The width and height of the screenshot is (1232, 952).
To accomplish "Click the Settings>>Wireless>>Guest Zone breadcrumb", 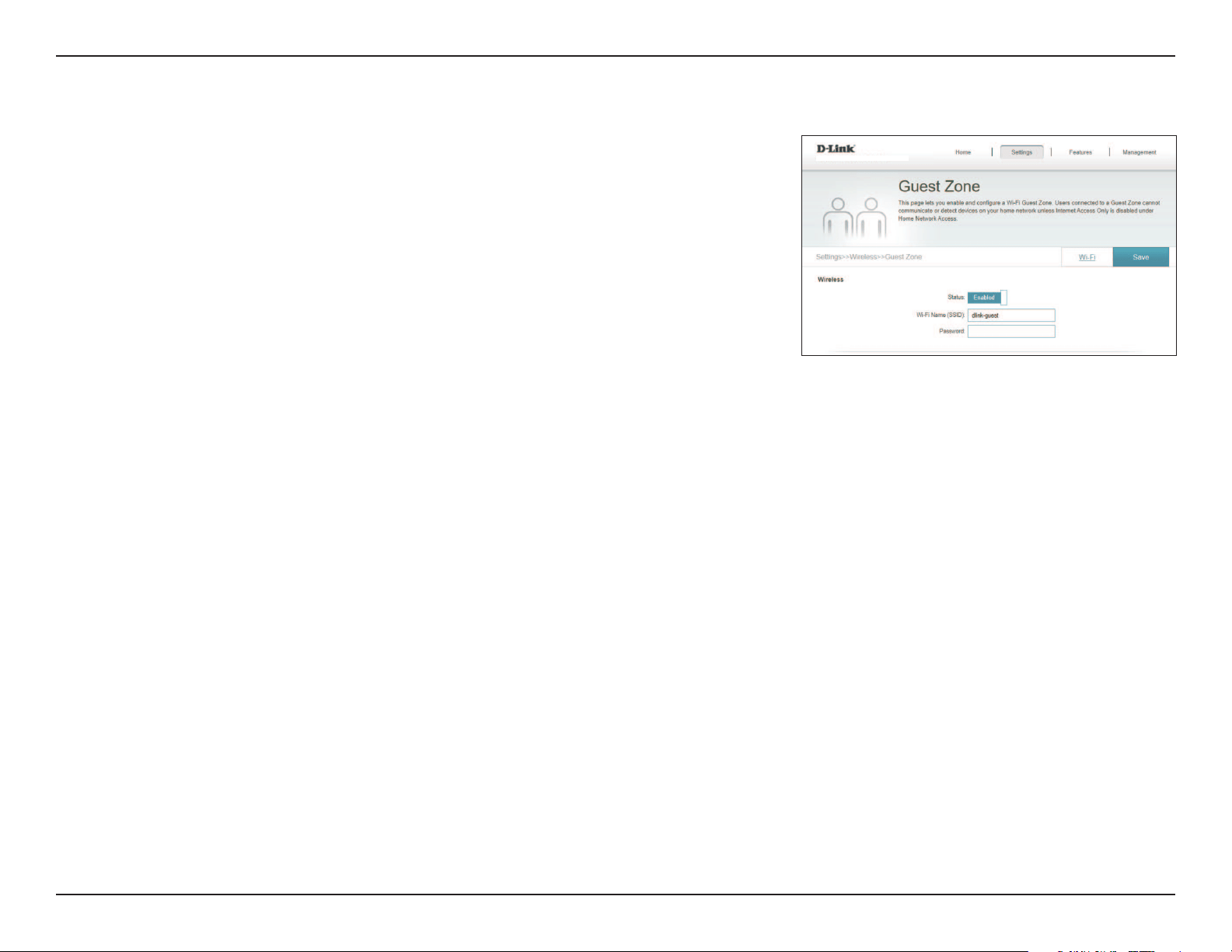I will [868, 256].
